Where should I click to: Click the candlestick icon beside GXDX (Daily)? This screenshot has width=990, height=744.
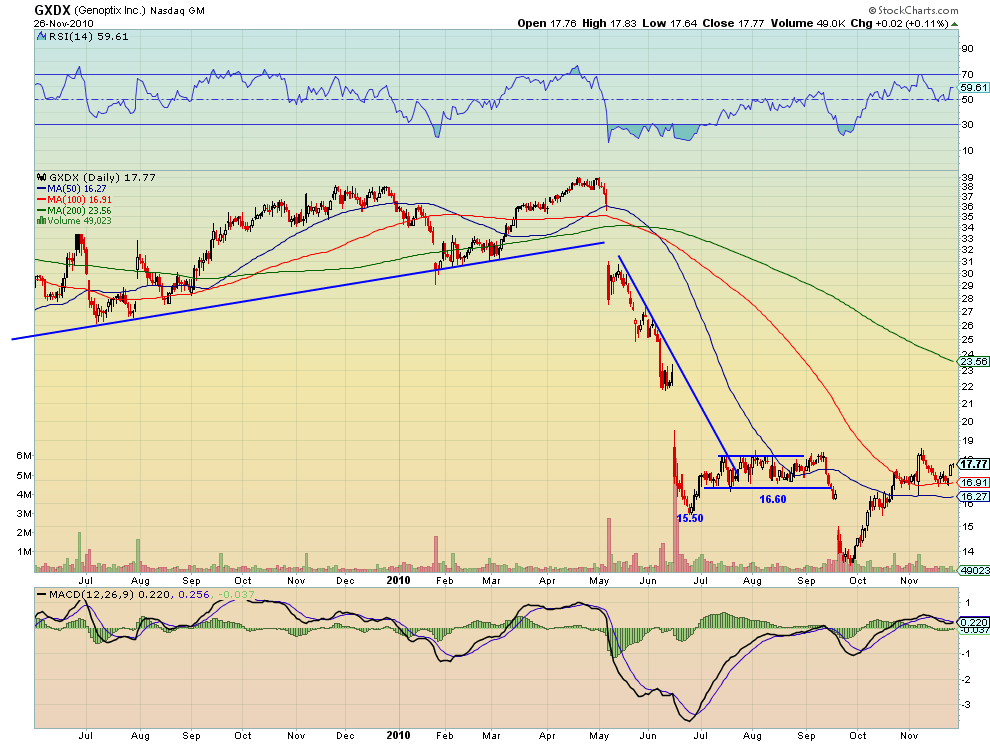(x=42, y=177)
